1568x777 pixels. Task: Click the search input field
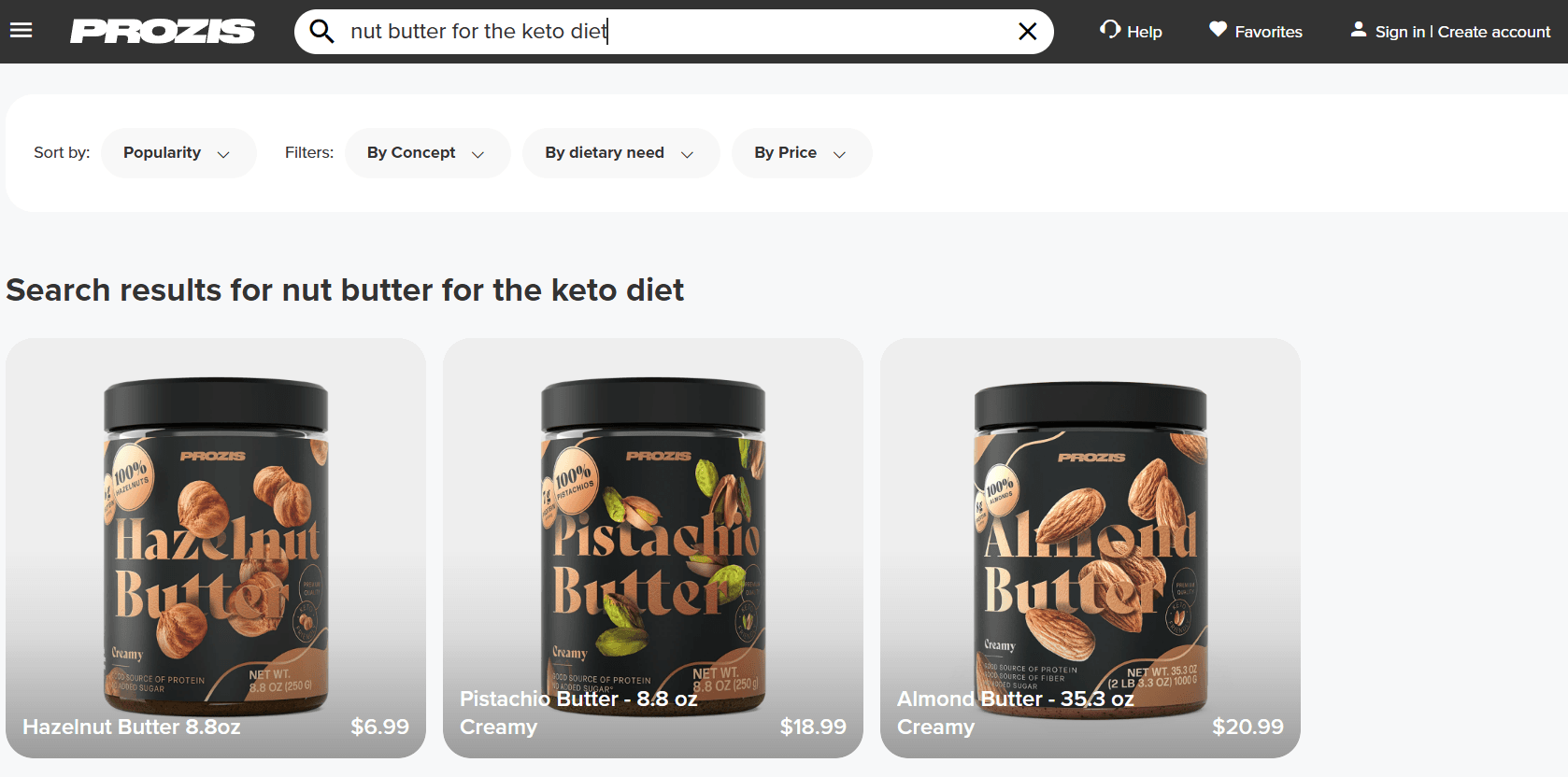click(x=673, y=32)
